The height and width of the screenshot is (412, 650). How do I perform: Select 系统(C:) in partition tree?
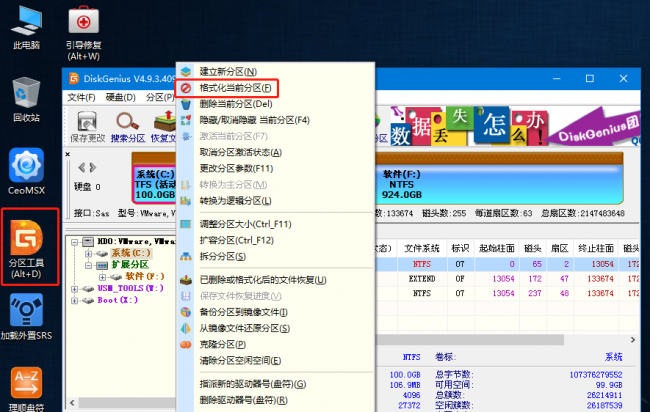(x=131, y=253)
